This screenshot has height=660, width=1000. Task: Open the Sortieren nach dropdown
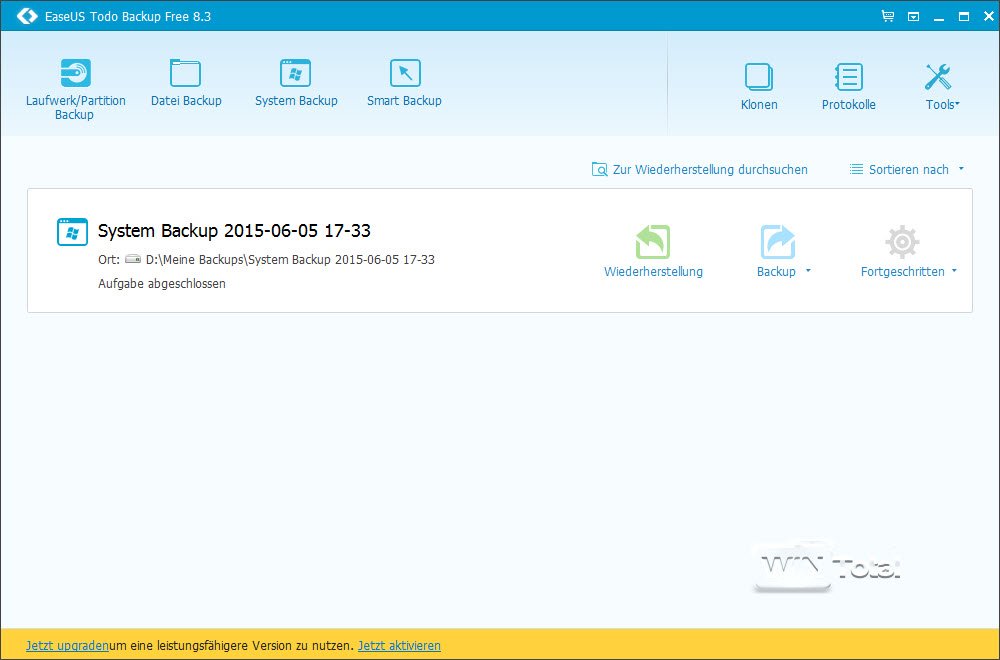(x=906, y=170)
